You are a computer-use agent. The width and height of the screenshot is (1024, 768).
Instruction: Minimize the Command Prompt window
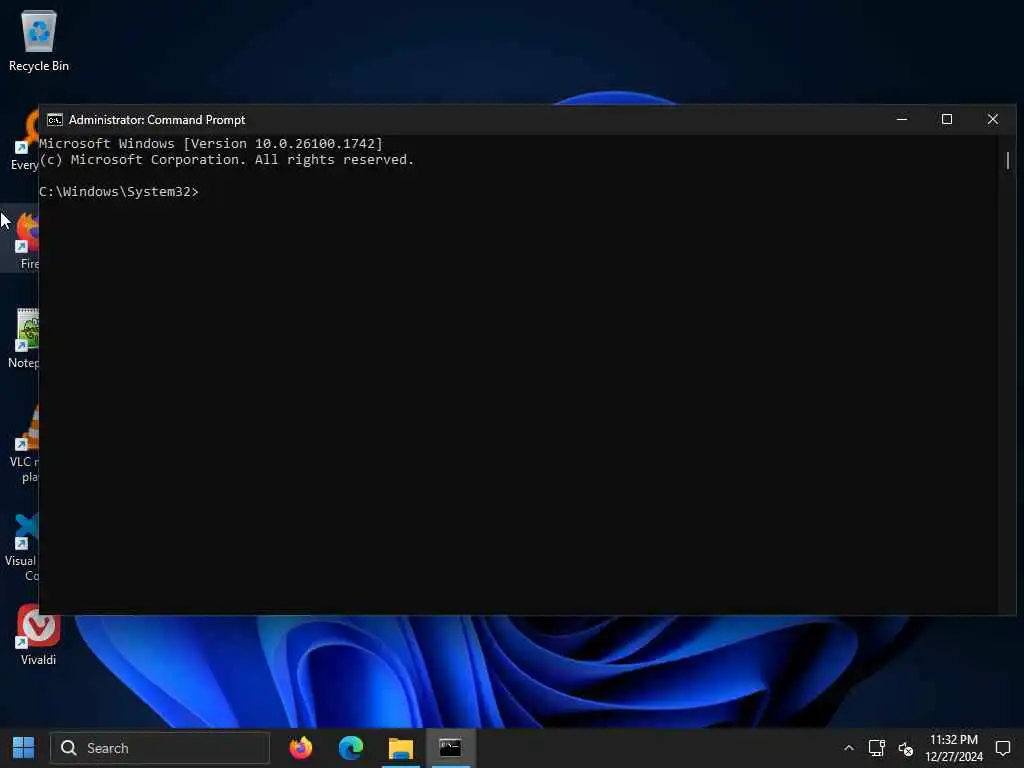(x=902, y=120)
